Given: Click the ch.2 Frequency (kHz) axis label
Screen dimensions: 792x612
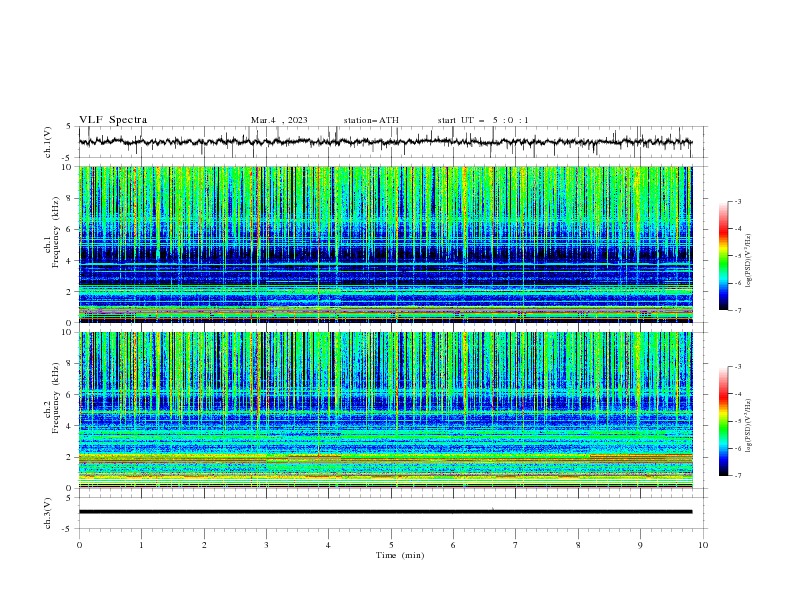Looking at the screenshot, I should [x=52, y=398].
